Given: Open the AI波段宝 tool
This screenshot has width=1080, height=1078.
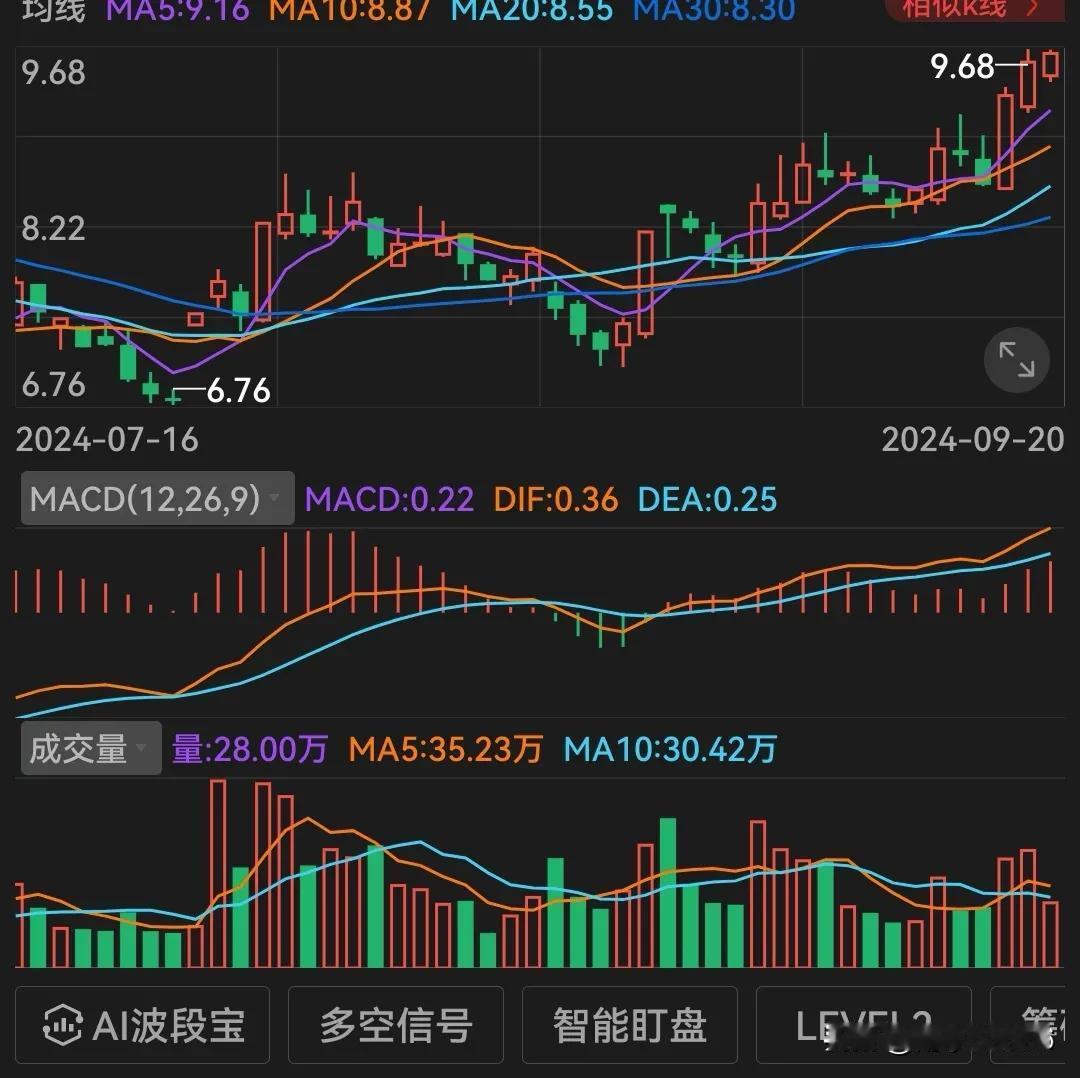Looking at the screenshot, I should click(143, 1025).
